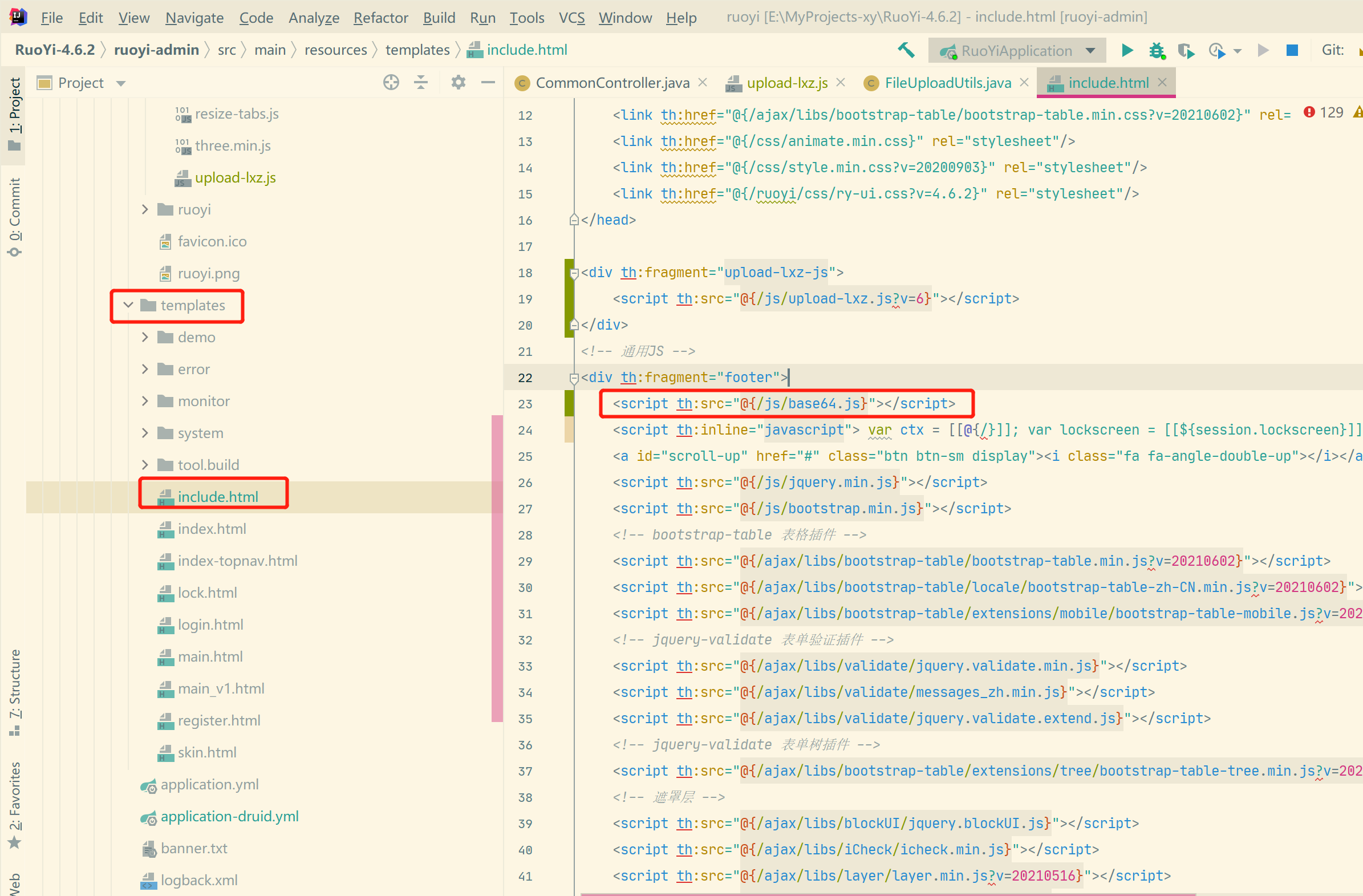Open the Refactor menu
The height and width of the screenshot is (896, 1363).
380,18
